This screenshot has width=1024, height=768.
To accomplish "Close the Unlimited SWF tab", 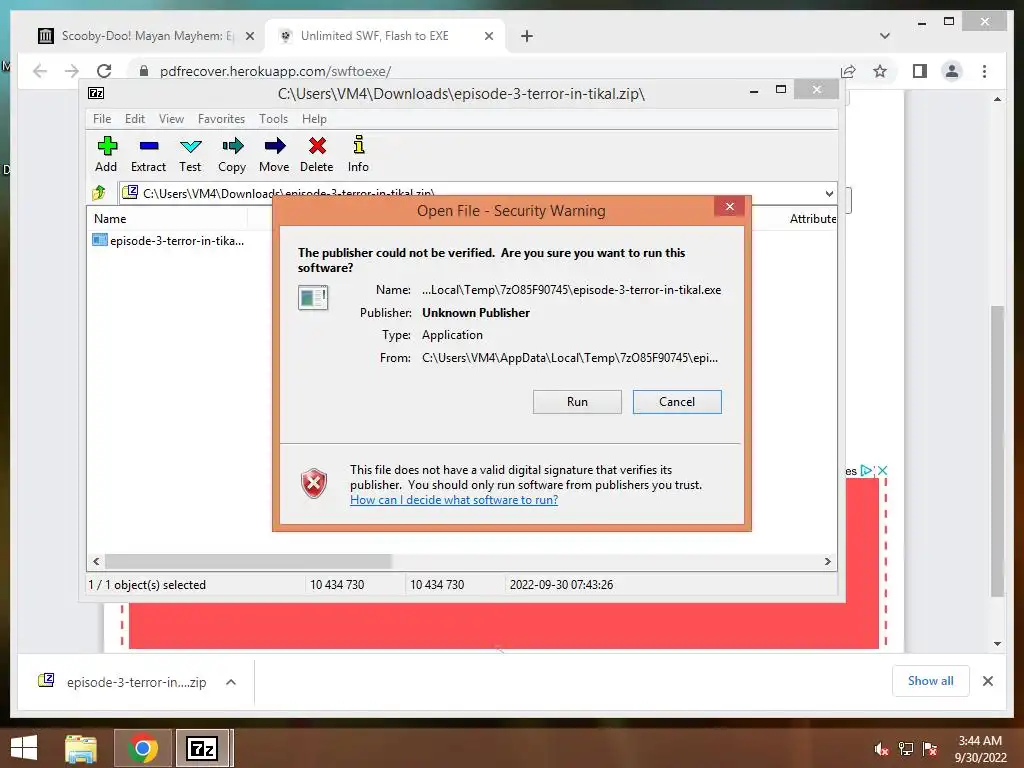I will [488, 36].
